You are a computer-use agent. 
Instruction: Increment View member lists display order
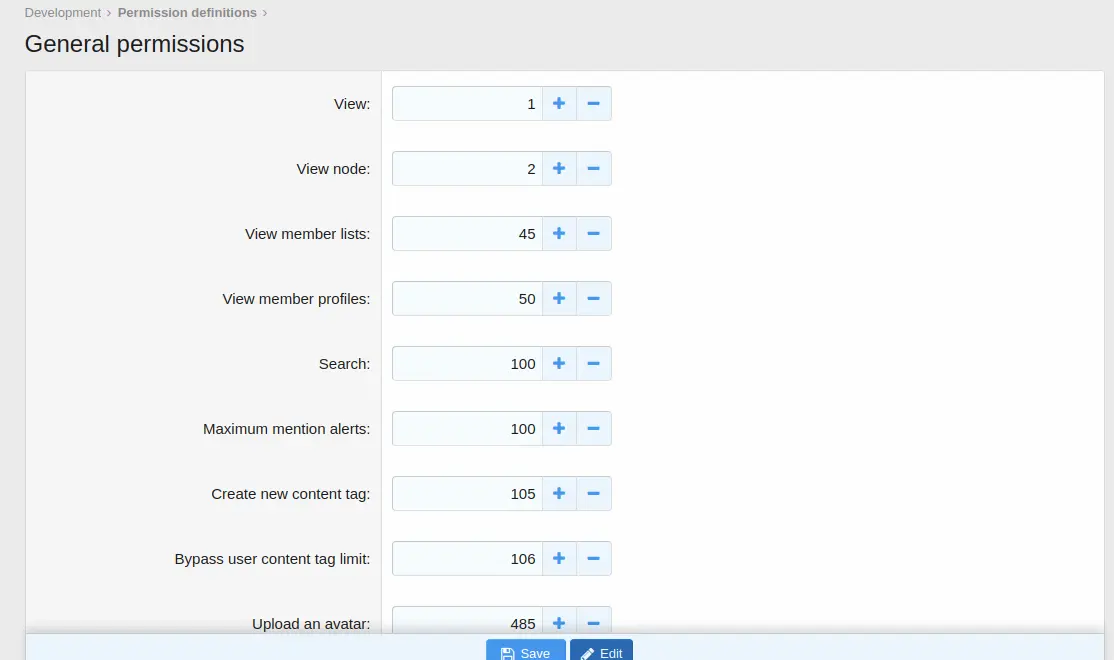[x=559, y=234]
